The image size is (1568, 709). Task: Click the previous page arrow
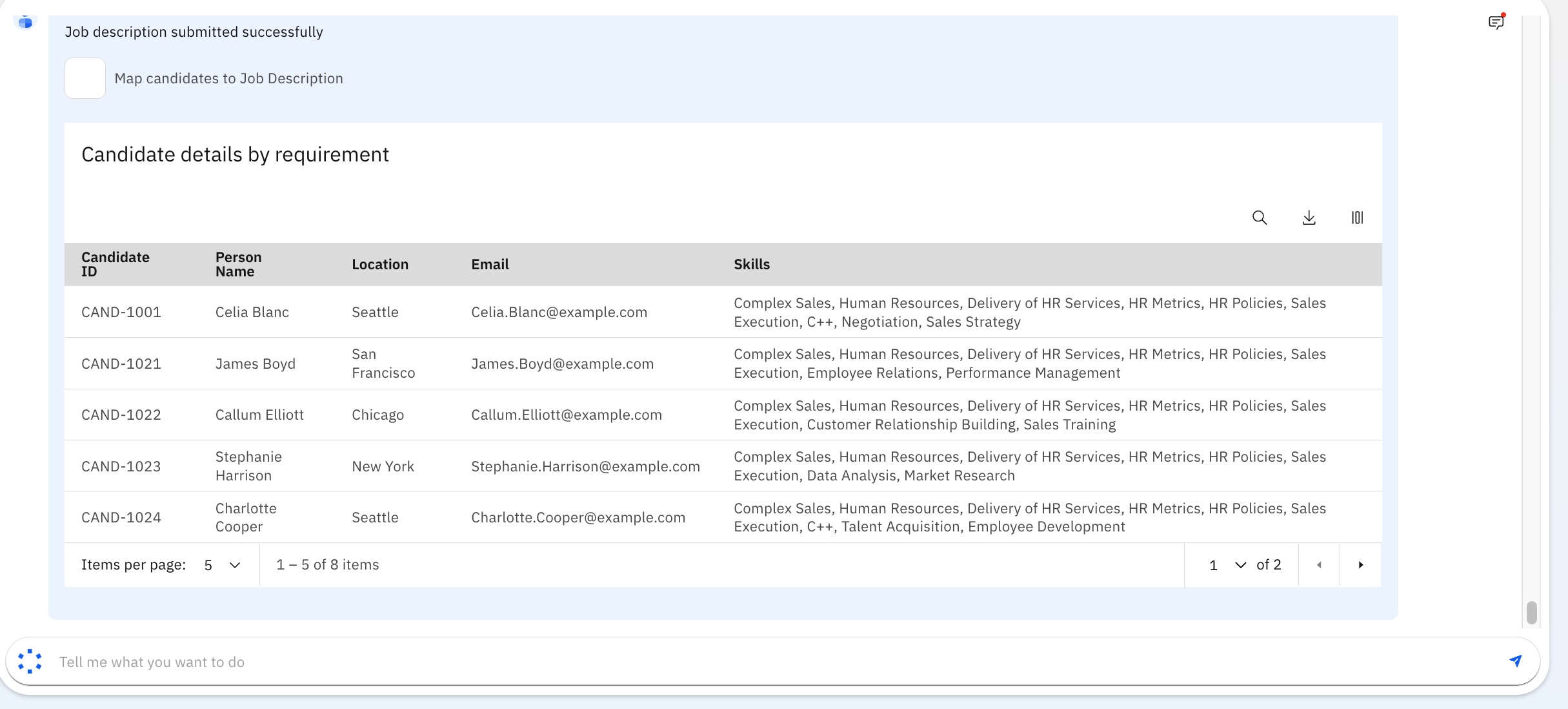(x=1319, y=565)
